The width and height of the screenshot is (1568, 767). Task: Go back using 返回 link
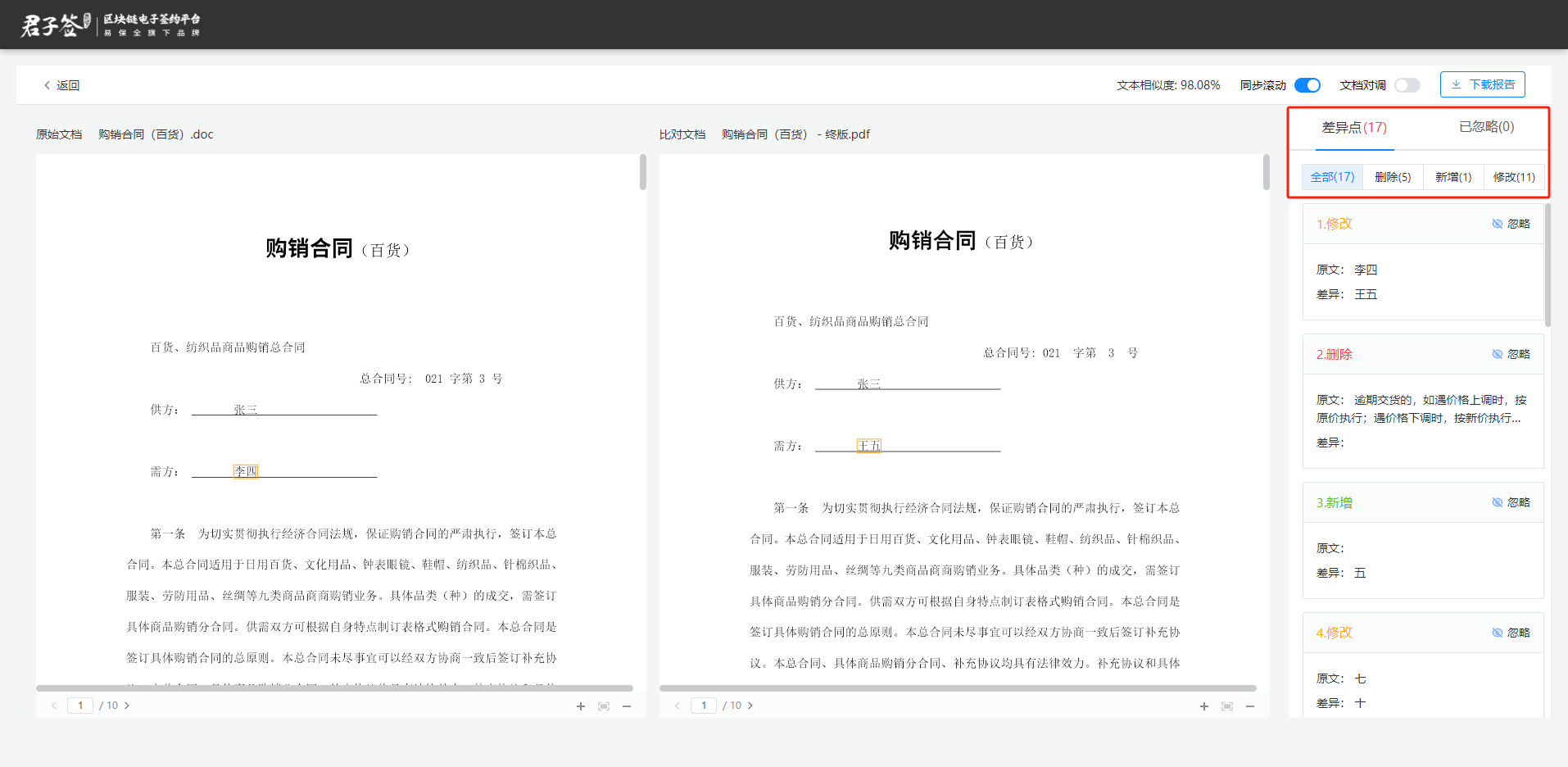click(61, 85)
